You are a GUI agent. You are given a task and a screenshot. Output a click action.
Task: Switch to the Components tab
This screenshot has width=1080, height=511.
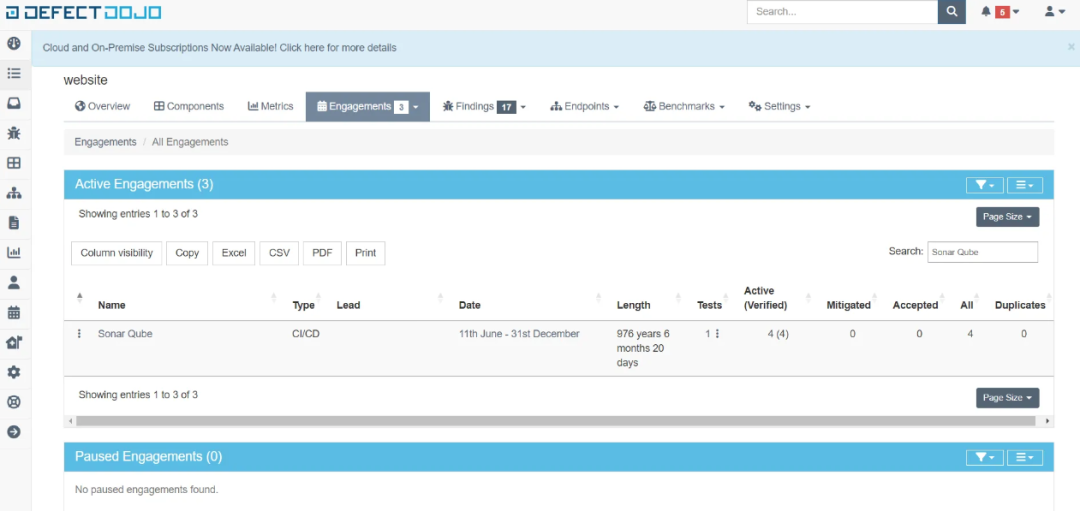(189, 107)
